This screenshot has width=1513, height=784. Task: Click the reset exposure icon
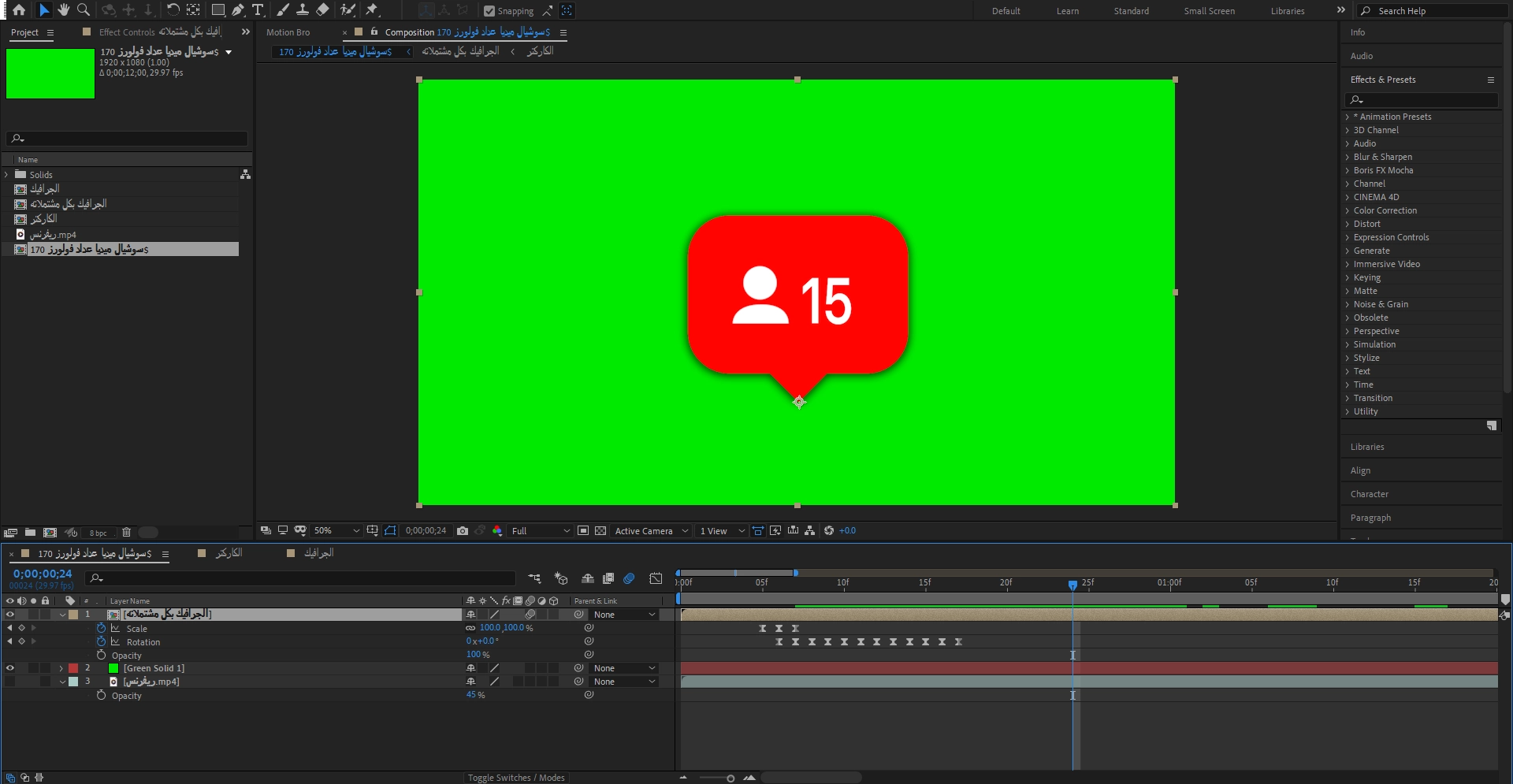pos(829,531)
